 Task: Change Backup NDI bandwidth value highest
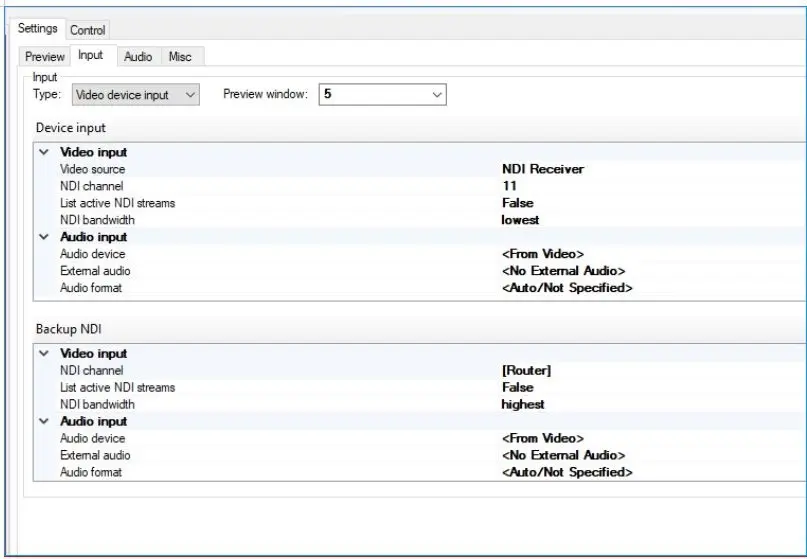tap(523, 405)
